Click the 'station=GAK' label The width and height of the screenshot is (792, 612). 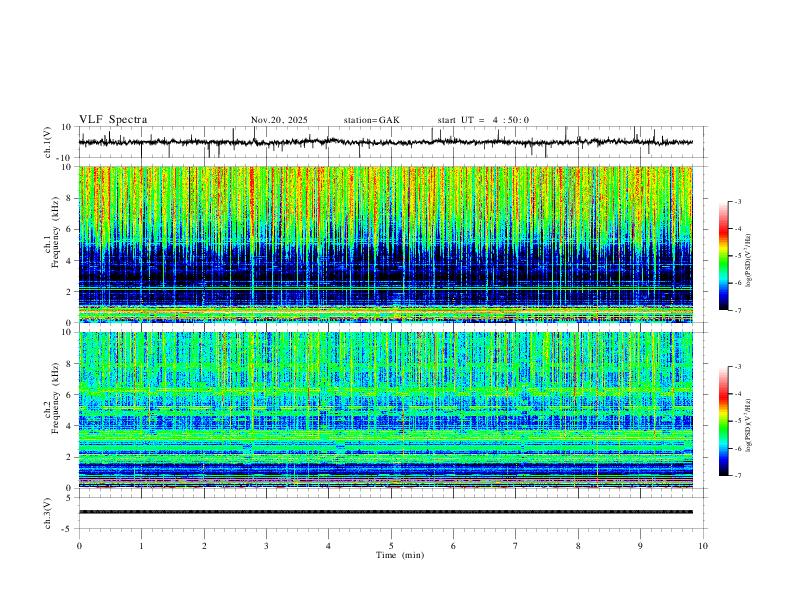pyautogui.click(x=372, y=120)
